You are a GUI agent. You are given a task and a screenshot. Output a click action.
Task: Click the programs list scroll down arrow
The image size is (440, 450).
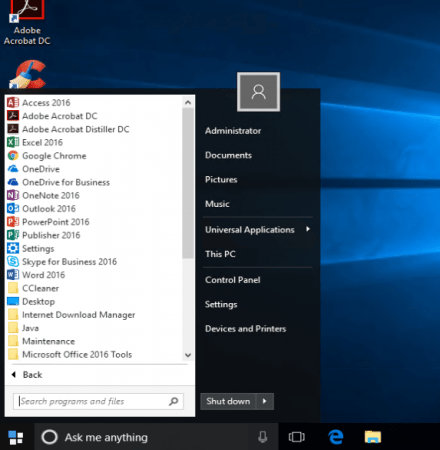click(188, 355)
